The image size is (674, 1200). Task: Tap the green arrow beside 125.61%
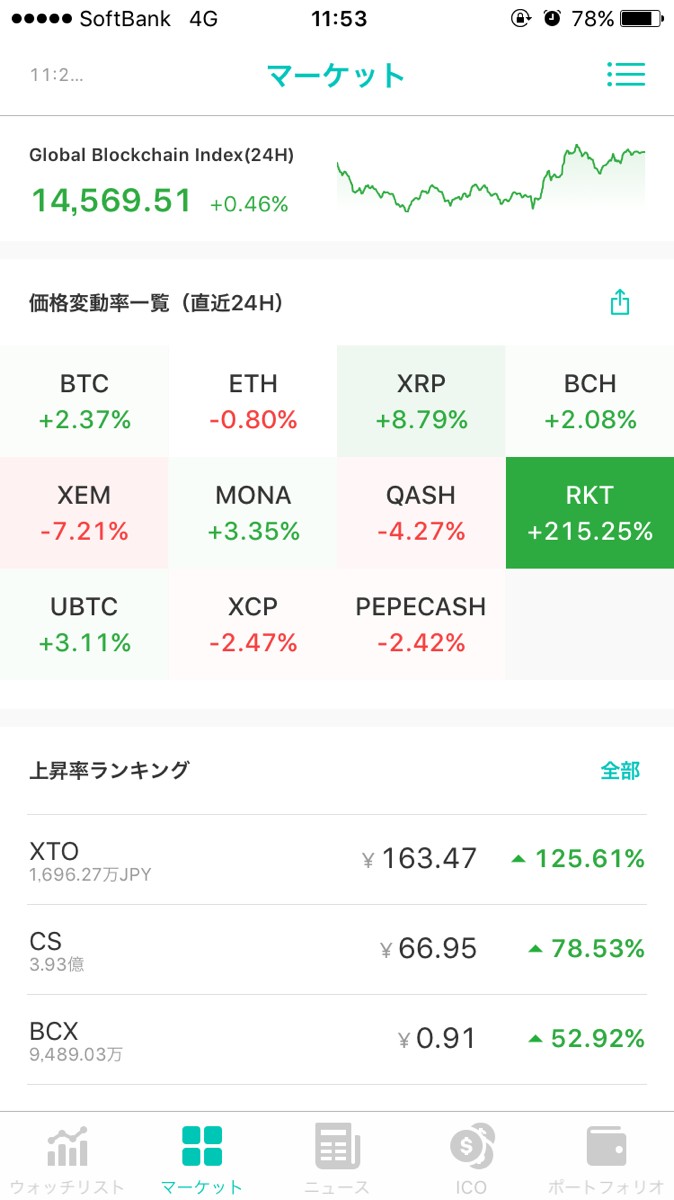[x=518, y=859]
